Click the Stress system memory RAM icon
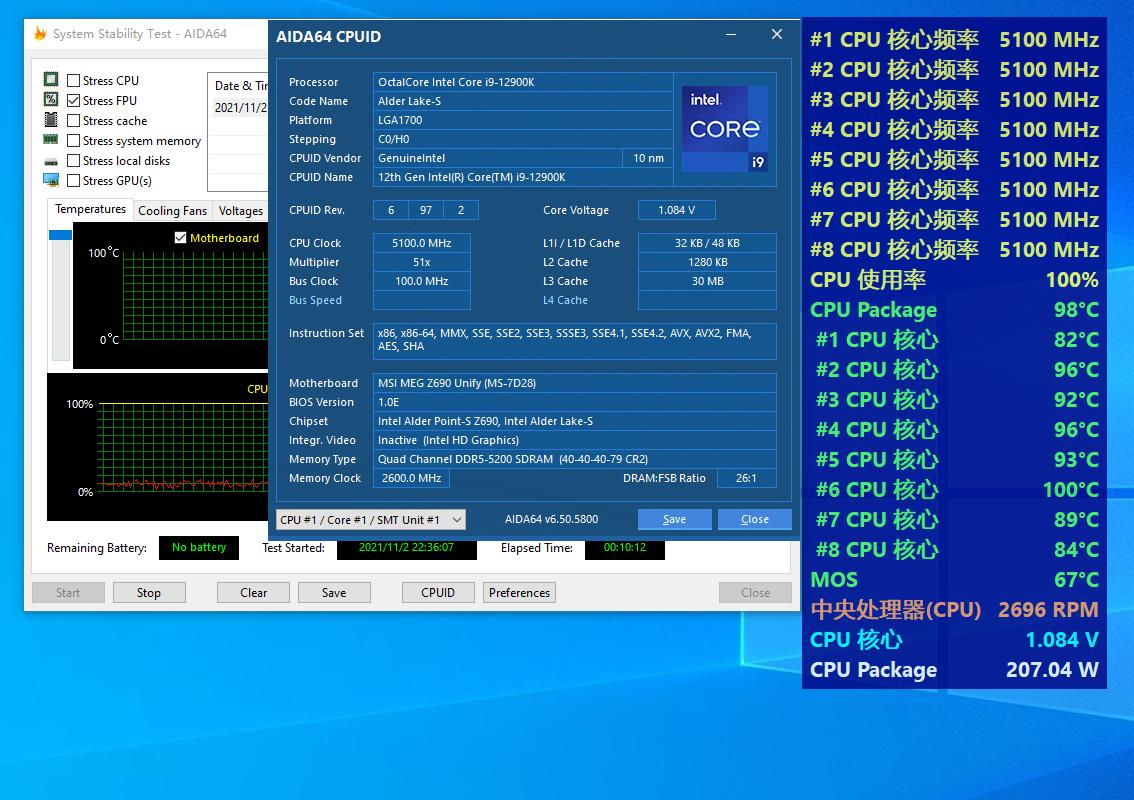The width and height of the screenshot is (1134, 800). 50,141
